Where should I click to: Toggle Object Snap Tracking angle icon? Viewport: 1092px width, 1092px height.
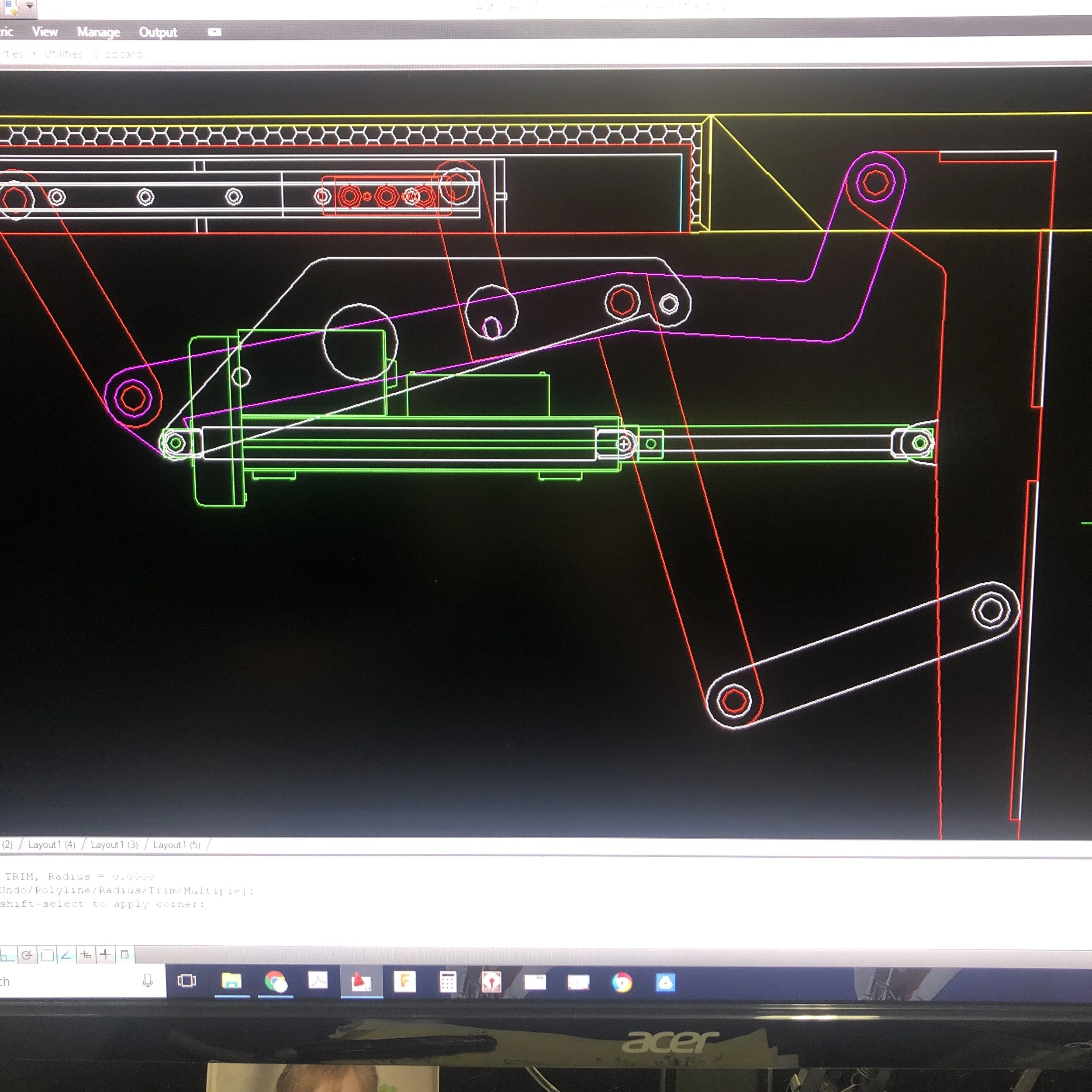pyautogui.click(x=66, y=955)
